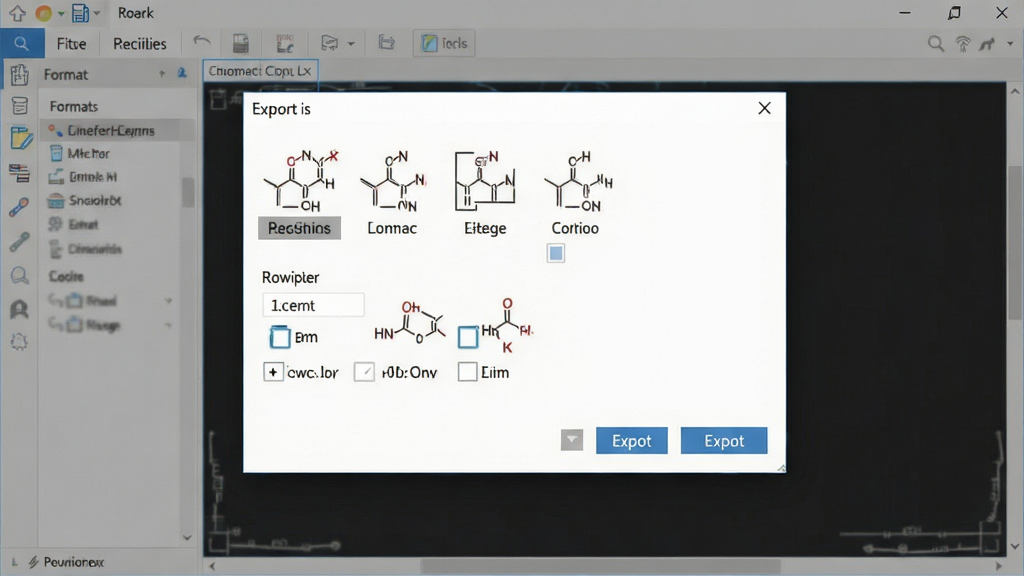1024x576 pixels.
Task: Open the Fitte menu
Action: (x=71, y=44)
